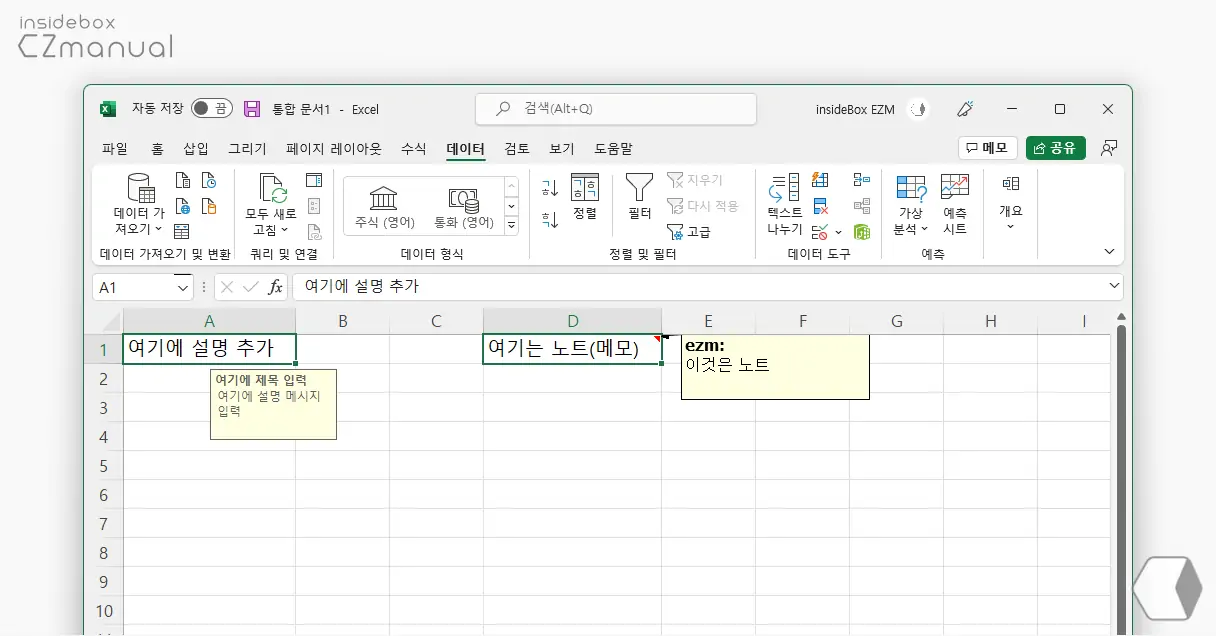Click the Consolidate icon
Image resolution: width=1216 pixels, height=636 pixels.
coord(862,180)
